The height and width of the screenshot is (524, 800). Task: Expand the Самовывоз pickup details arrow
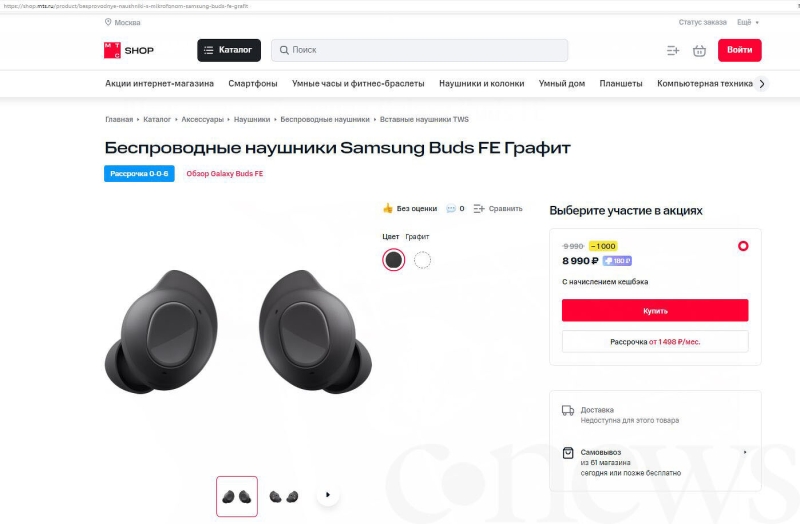pyautogui.click(x=745, y=452)
